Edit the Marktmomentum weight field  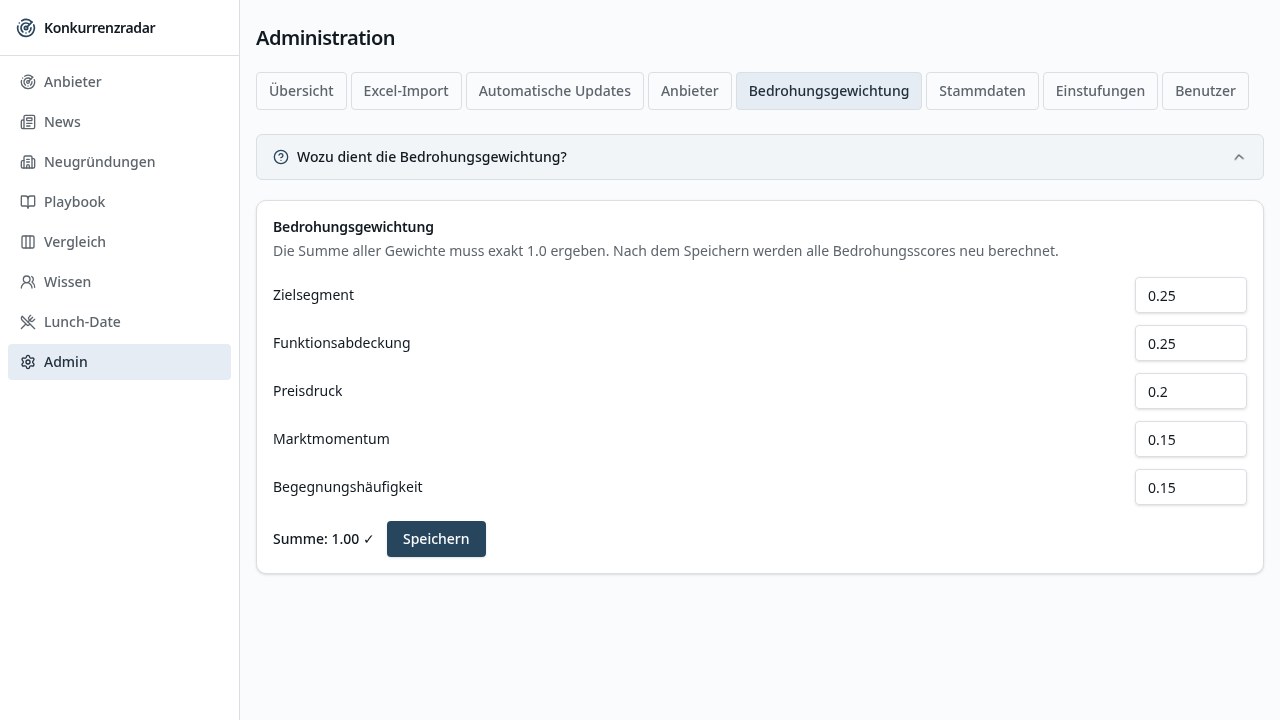[1191, 439]
